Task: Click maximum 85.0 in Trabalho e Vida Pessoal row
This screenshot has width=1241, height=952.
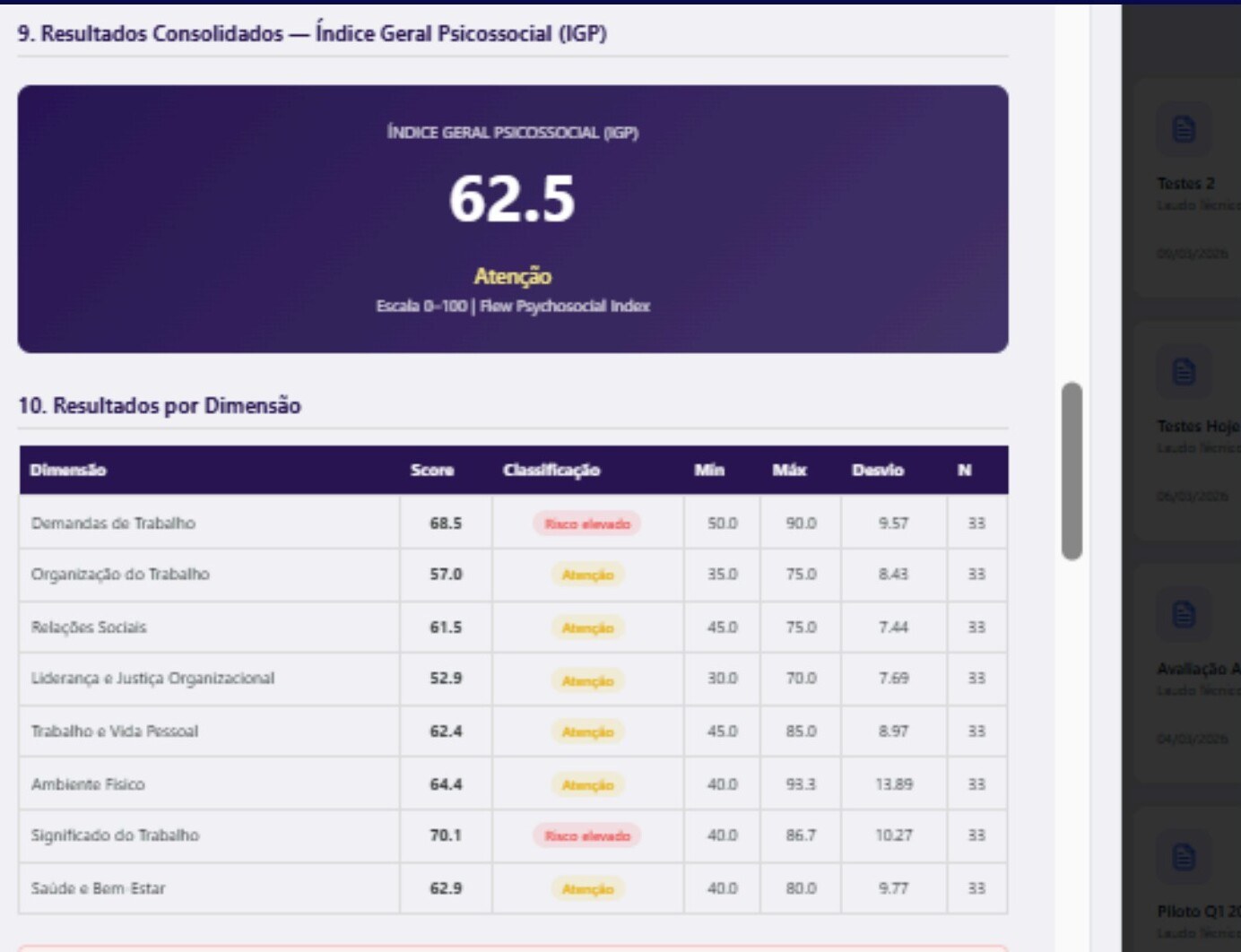Action: tap(801, 731)
